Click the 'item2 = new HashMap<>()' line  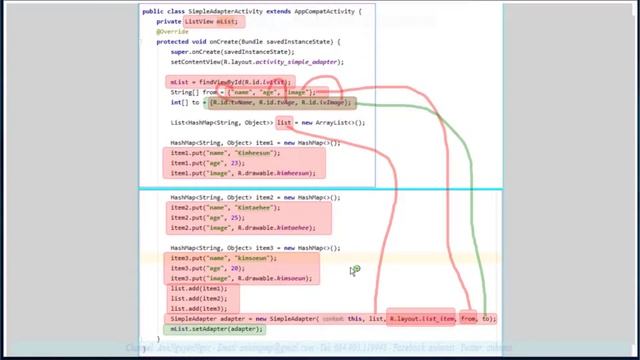pos(255,198)
